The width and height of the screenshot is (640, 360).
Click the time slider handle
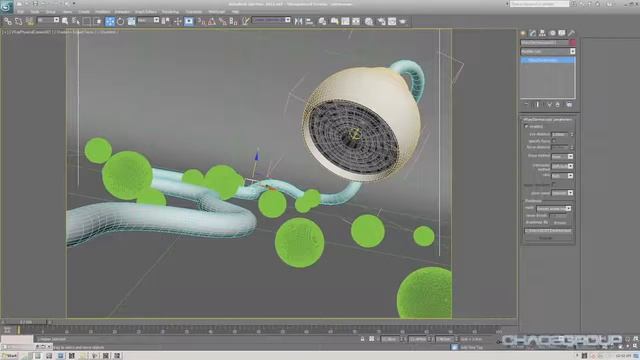point(25,322)
